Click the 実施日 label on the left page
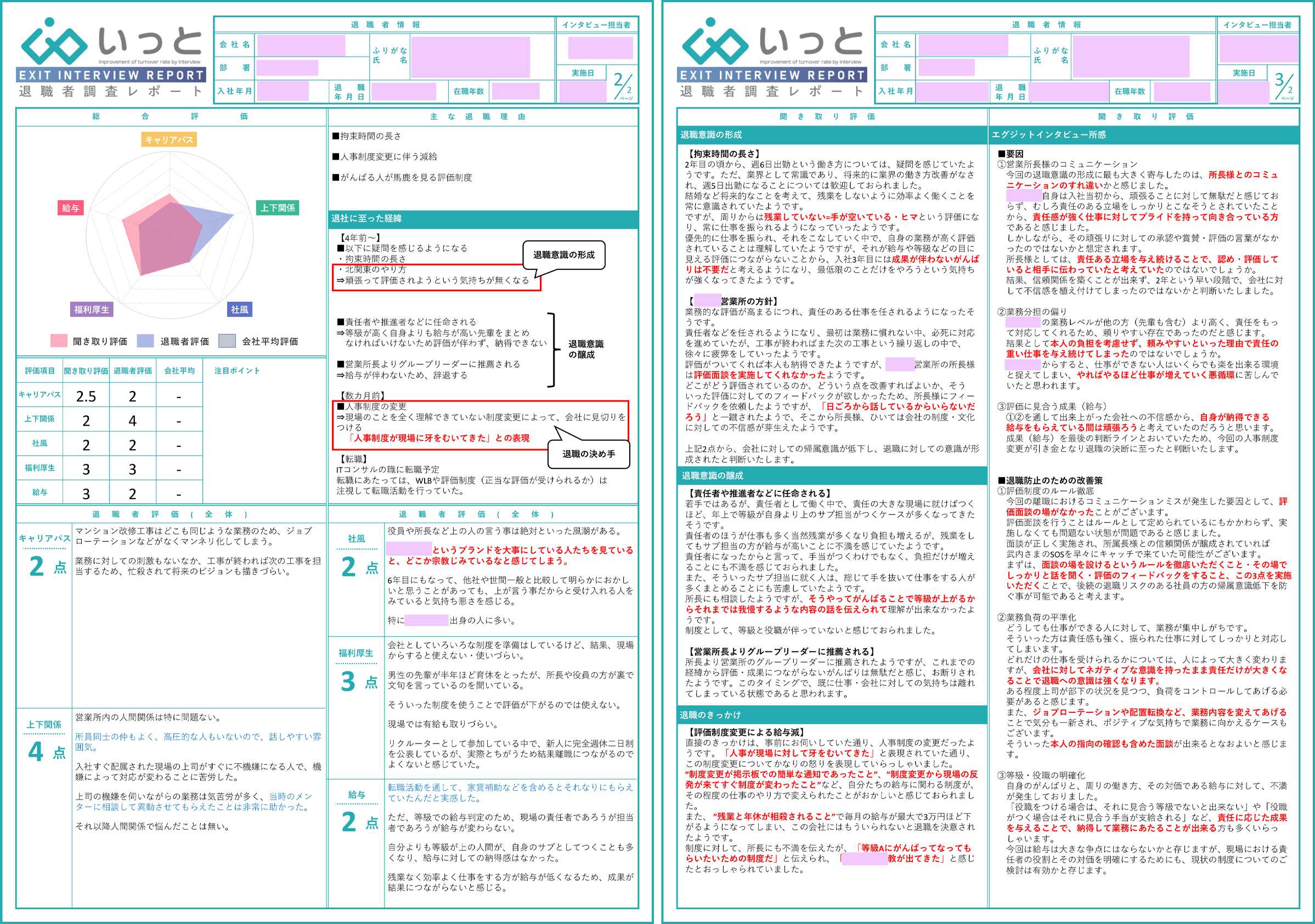Viewport: 1315px width, 924px height. tap(583, 73)
